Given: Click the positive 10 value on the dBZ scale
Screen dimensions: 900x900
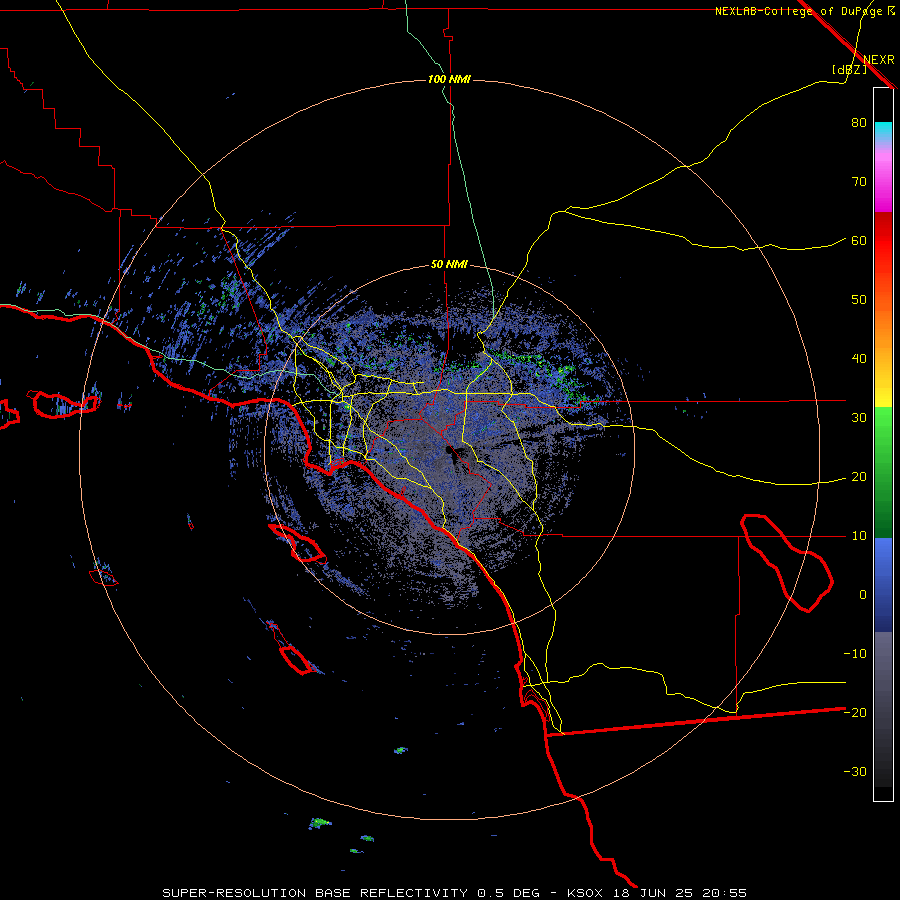Looking at the screenshot, I should pos(859,536).
